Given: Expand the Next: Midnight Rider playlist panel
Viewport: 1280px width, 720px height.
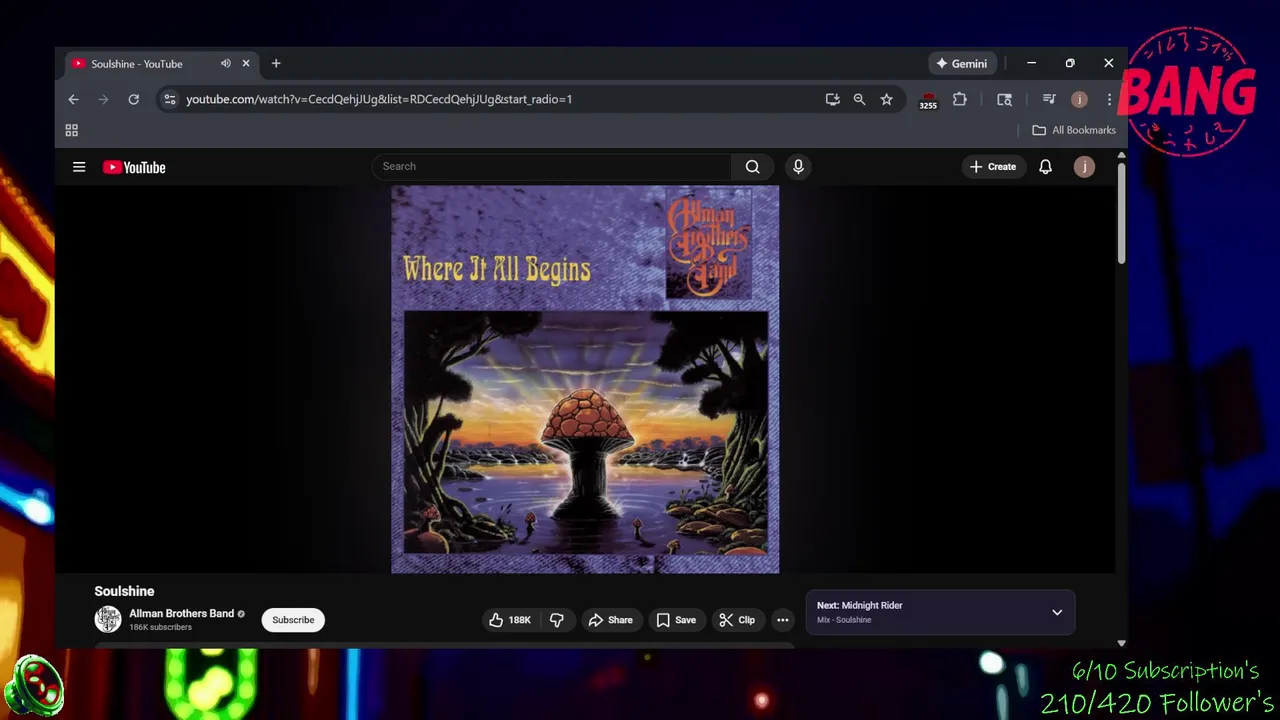Looking at the screenshot, I should tap(1057, 612).
